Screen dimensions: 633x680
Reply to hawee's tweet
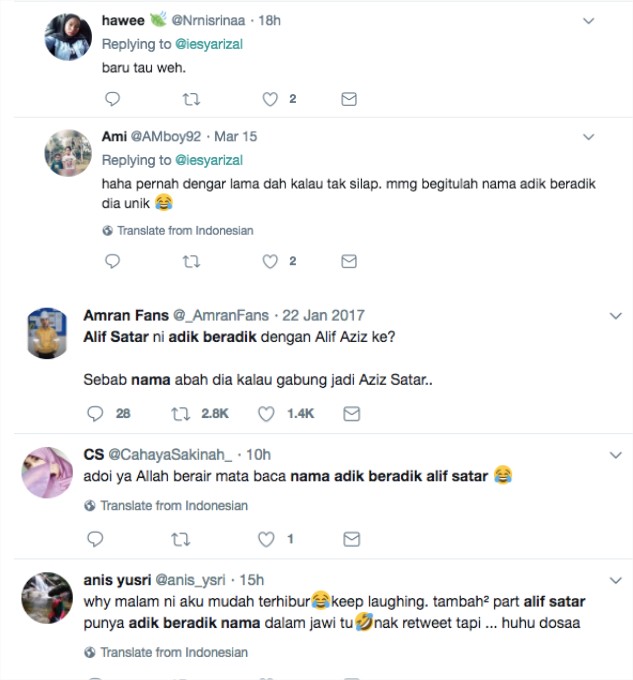tap(112, 99)
